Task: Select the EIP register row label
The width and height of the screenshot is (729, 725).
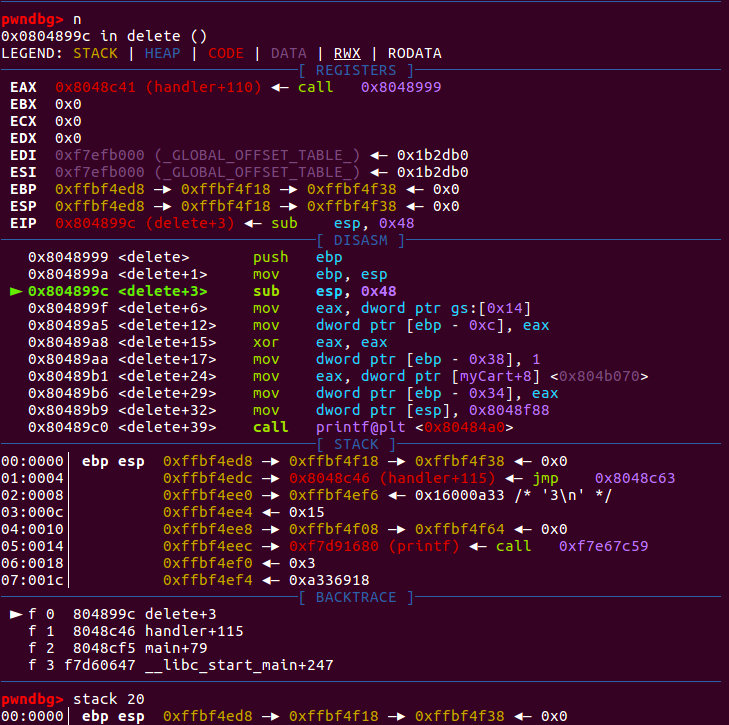Action: tap(23, 223)
